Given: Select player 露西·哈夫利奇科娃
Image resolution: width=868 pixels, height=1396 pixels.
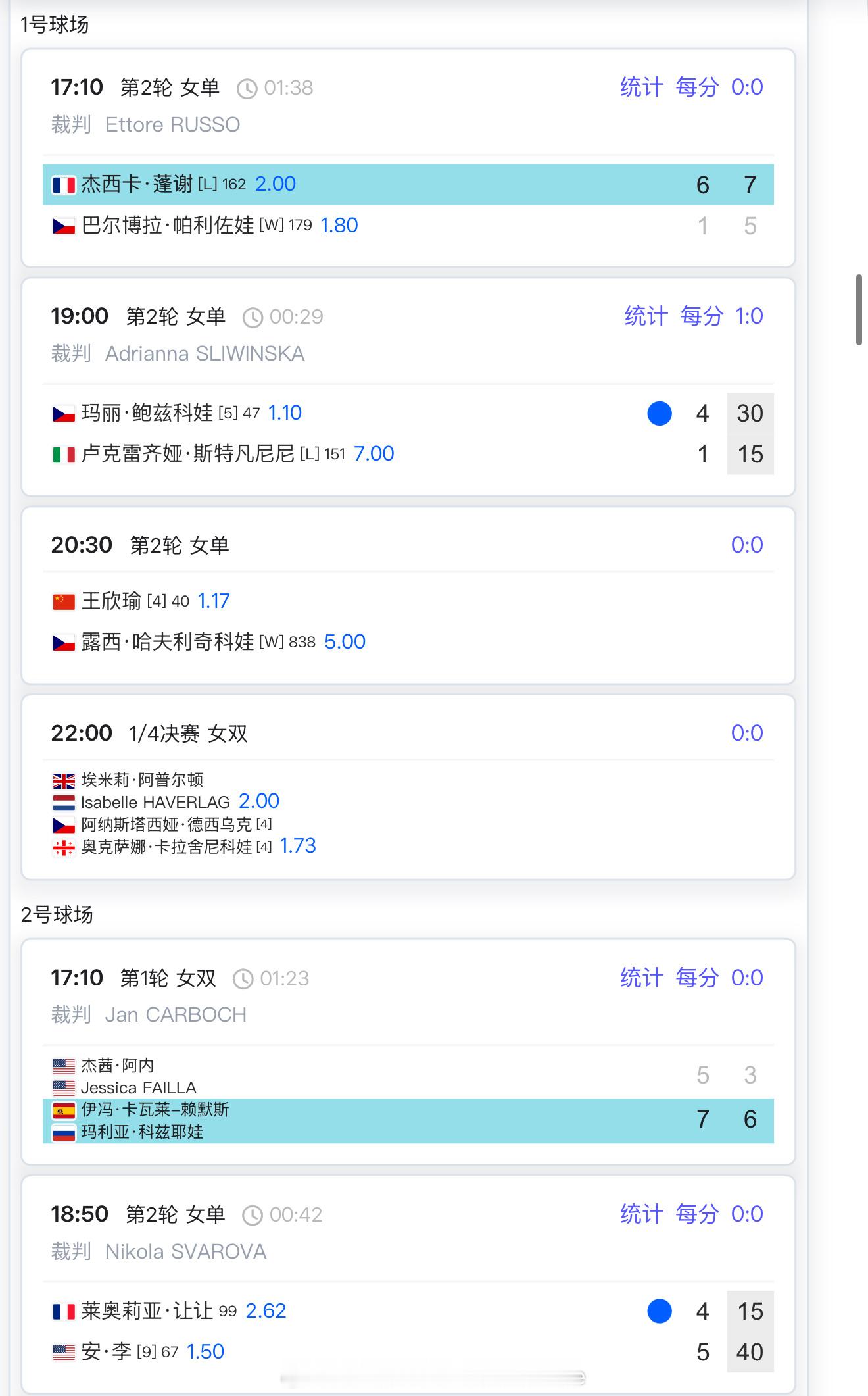Looking at the screenshot, I should (168, 641).
